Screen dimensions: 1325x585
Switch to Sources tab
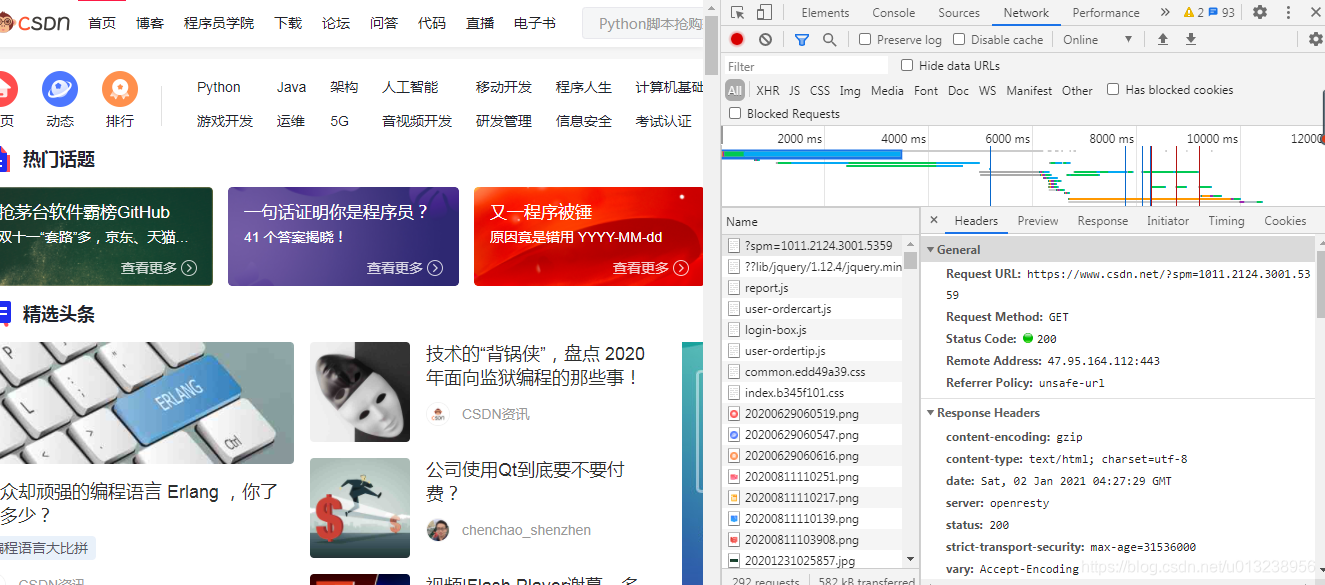[x=959, y=12]
